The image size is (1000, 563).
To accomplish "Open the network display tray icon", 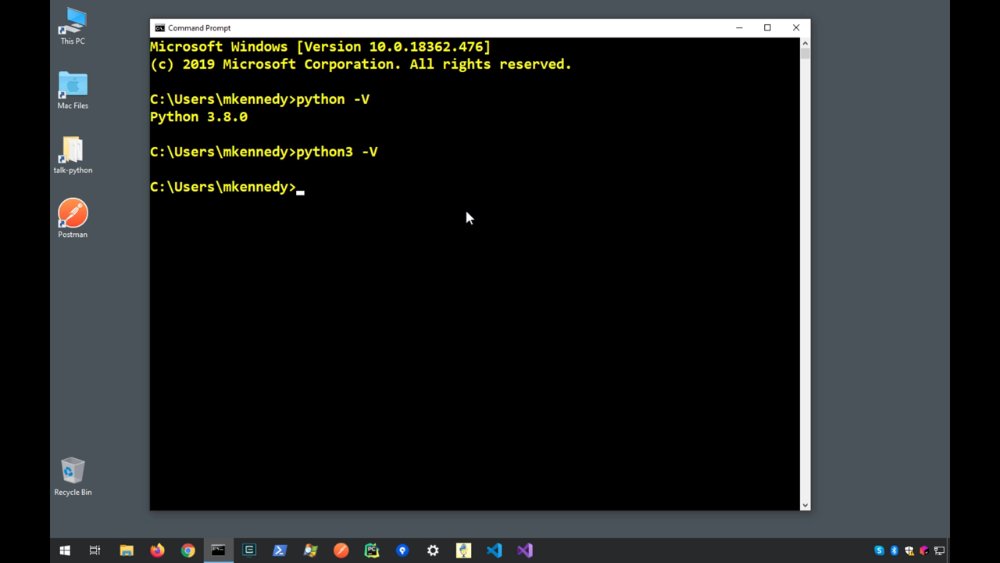I will coord(939,550).
